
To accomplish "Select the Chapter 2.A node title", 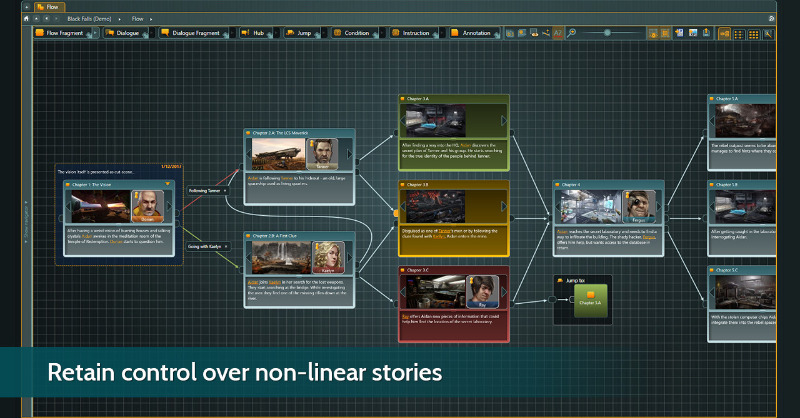I will click(280, 133).
